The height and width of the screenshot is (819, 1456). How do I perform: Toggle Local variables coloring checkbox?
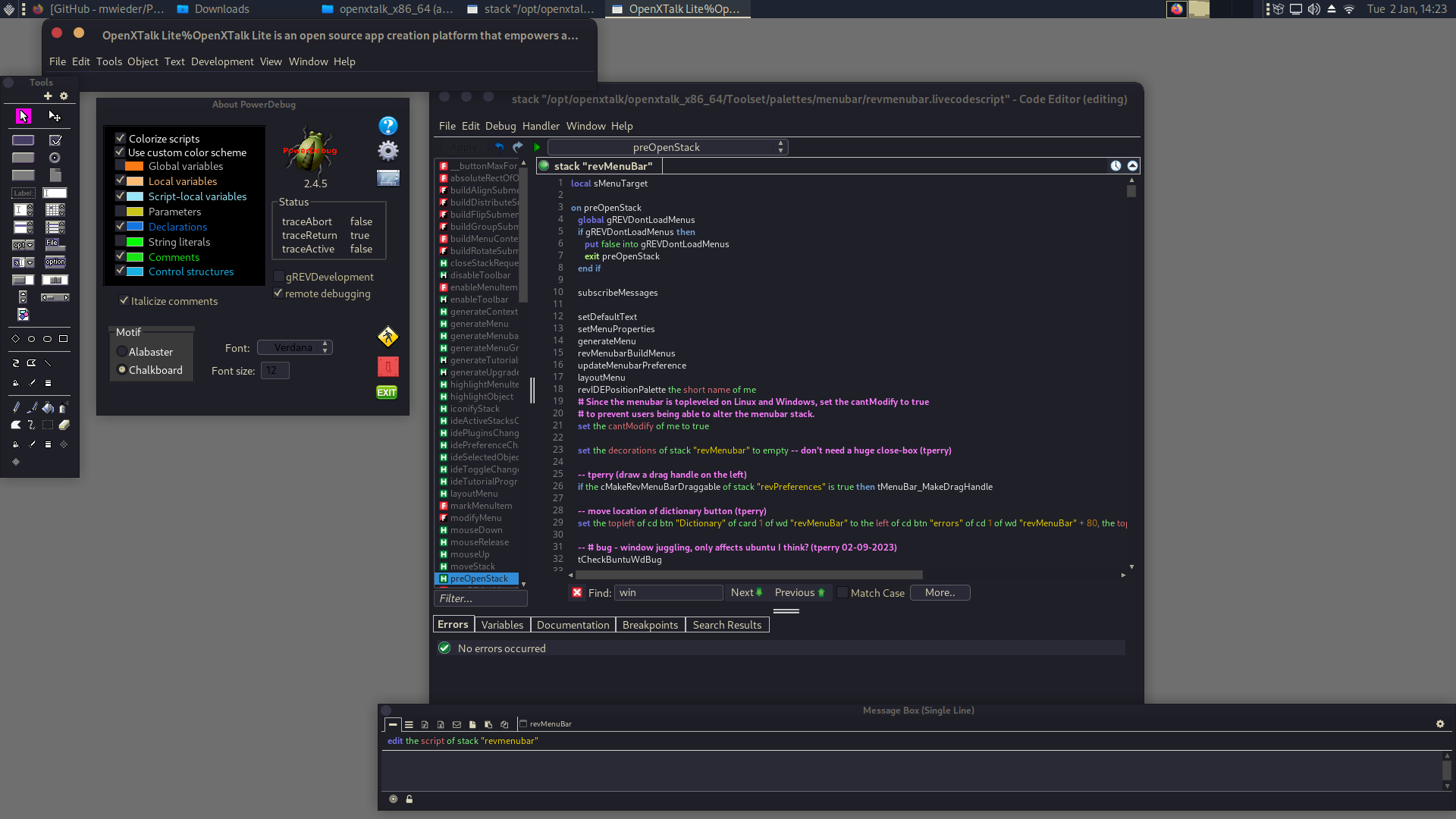[120, 180]
